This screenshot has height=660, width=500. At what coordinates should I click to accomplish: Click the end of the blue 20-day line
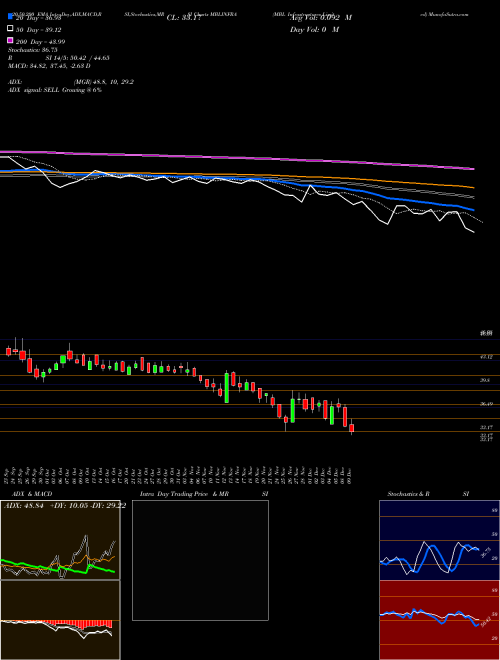pos(473,210)
